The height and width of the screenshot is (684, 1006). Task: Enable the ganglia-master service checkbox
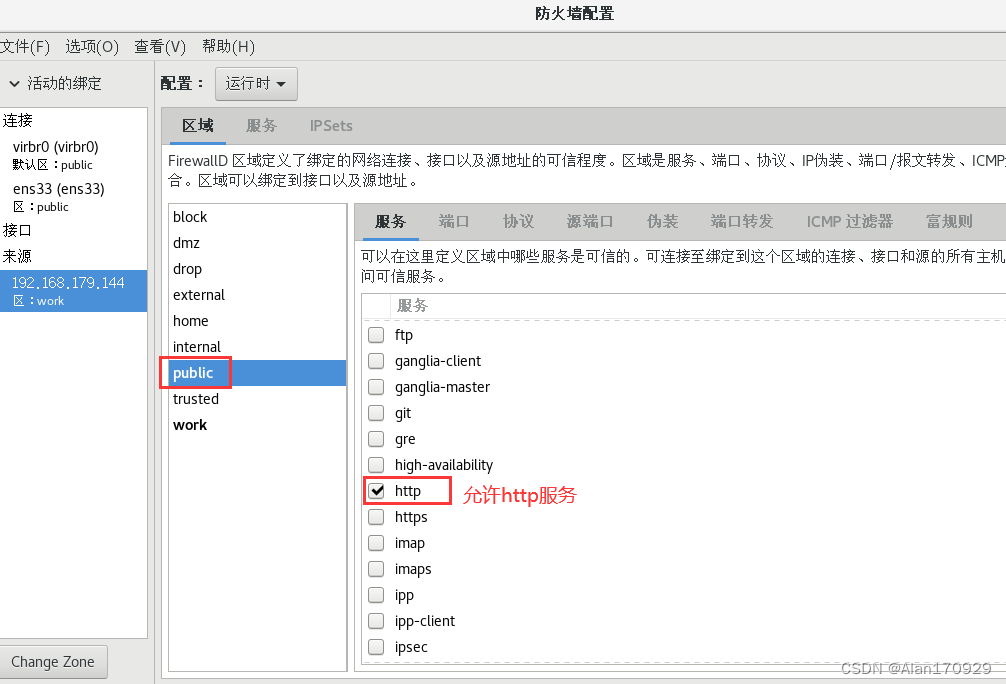click(376, 387)
